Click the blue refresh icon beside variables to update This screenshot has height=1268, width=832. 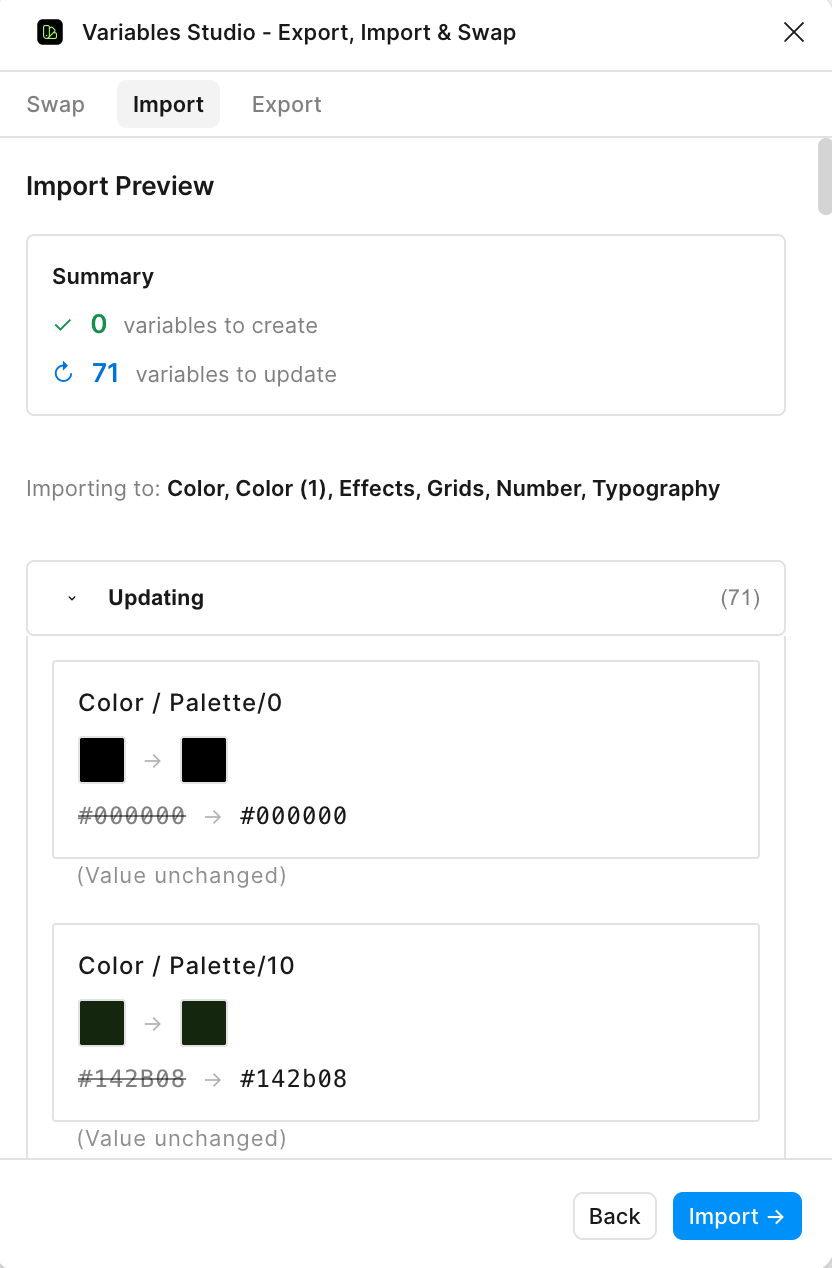click(x=62, y=372)
